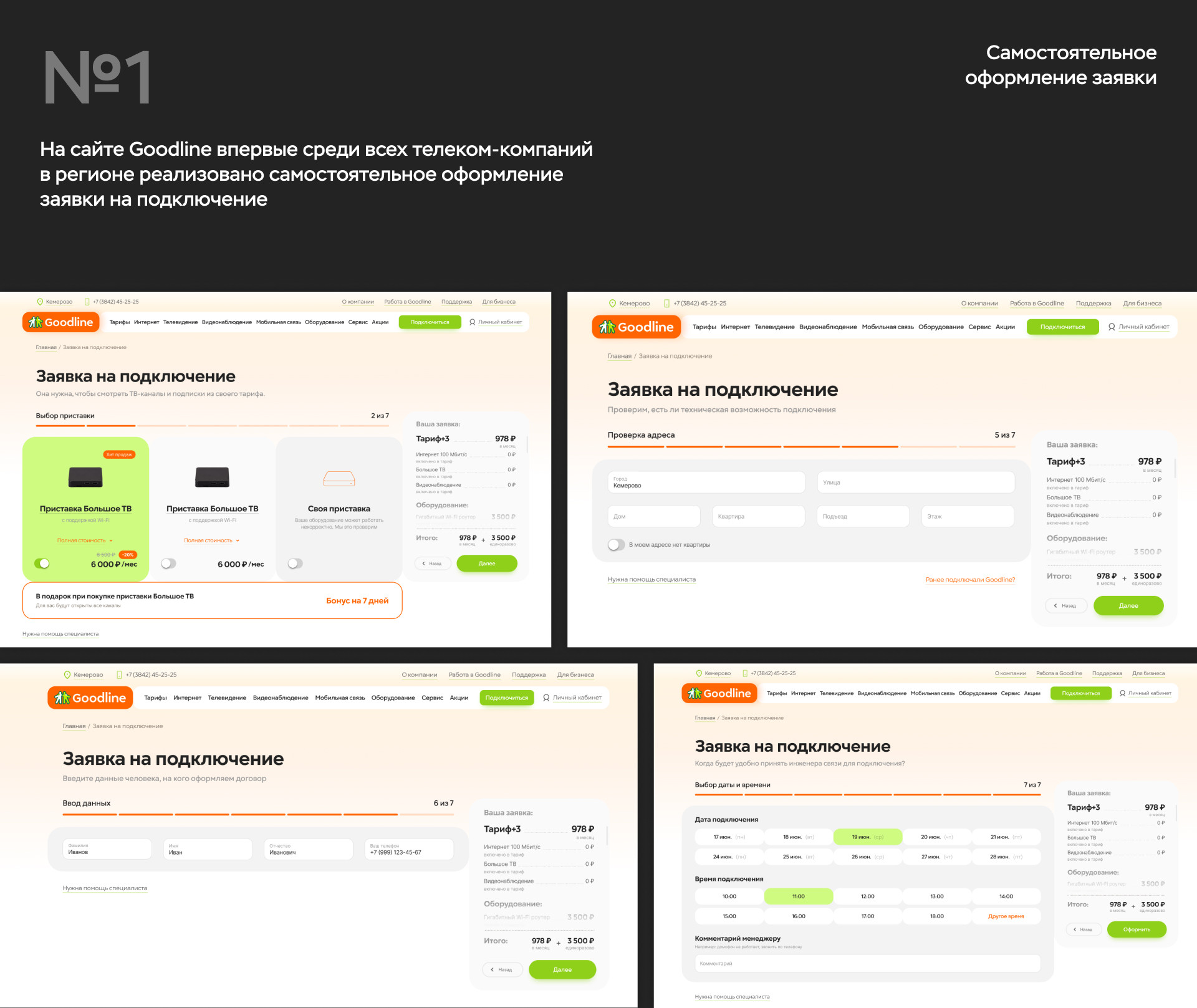The image size is (1197, 1008).
Task: Select the 26 июн. date option
Action: [867, 857]
